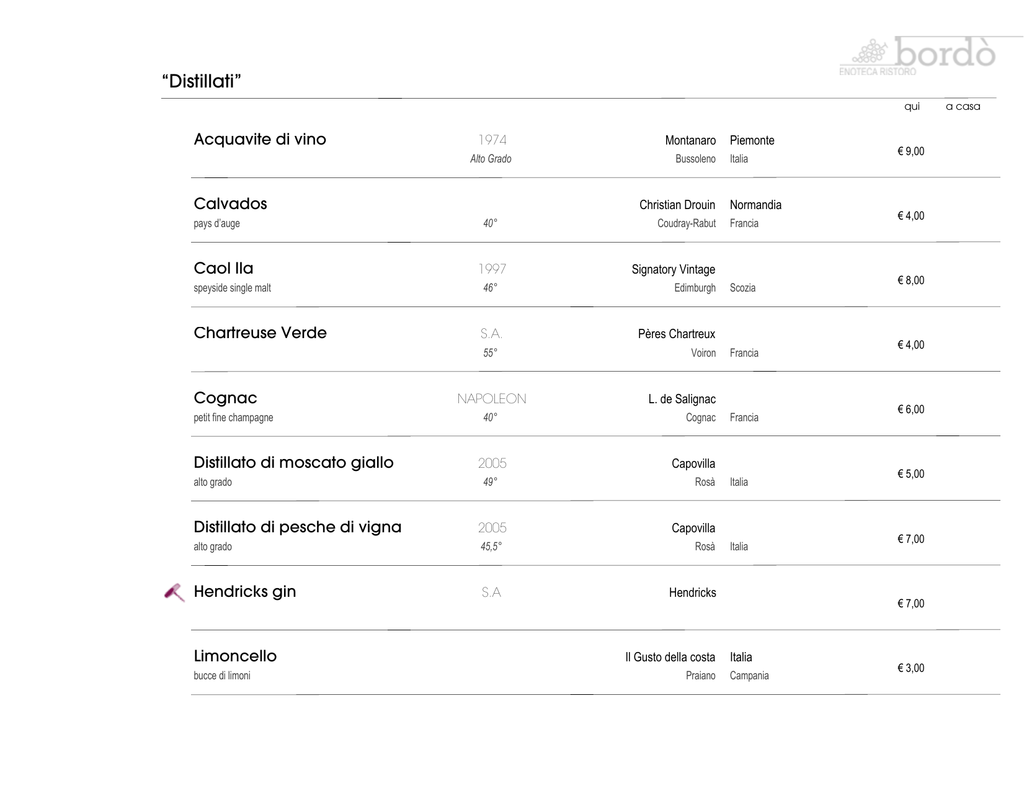Click the corkscrew icon beside Hendricks gin
This screenshot has height=791, width=1024.
(174, 593)
